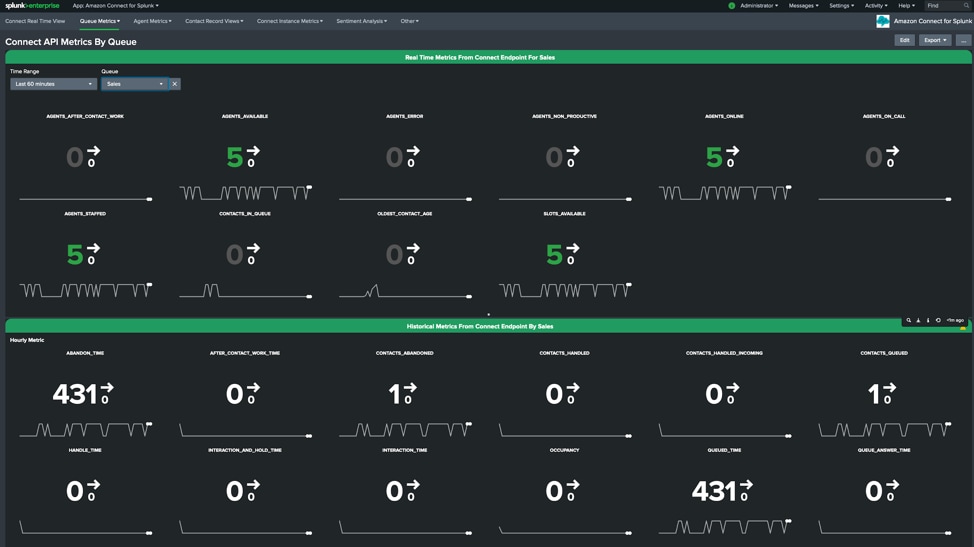Click the AFTER_CONTACT_WORK_TIME value 0

click(x=234, y=394)
